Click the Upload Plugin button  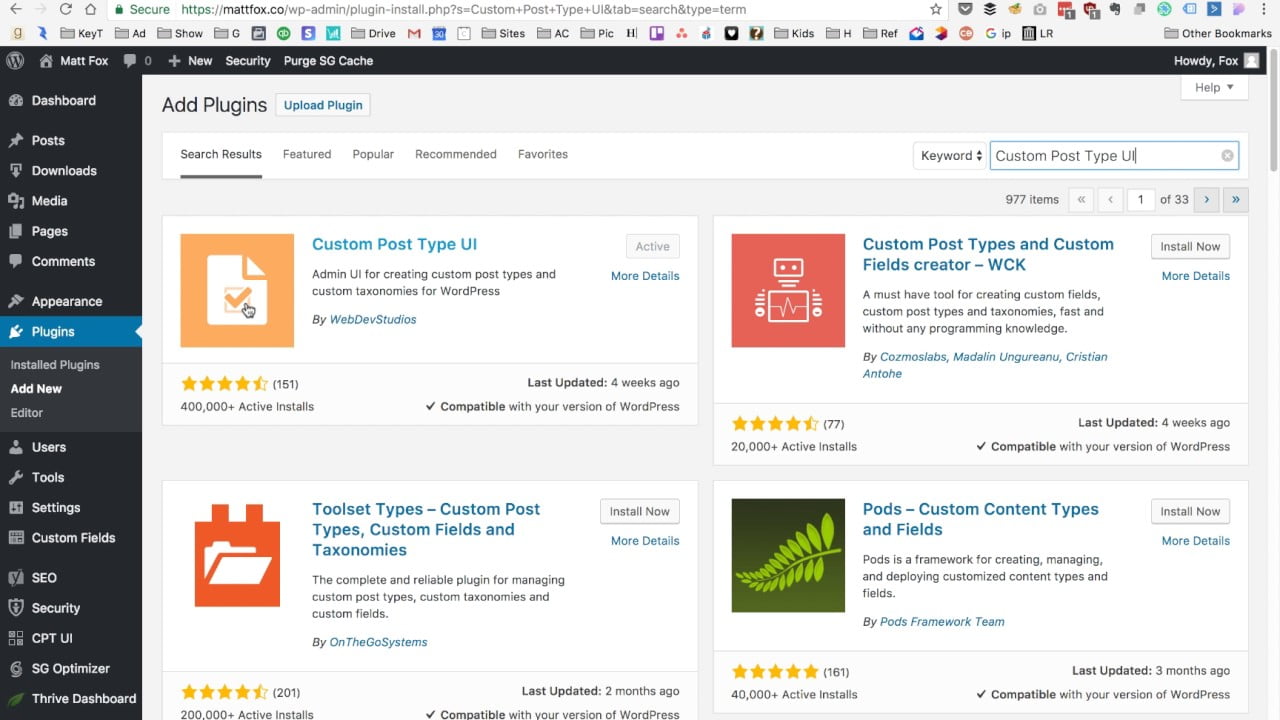tap(322, 104)
